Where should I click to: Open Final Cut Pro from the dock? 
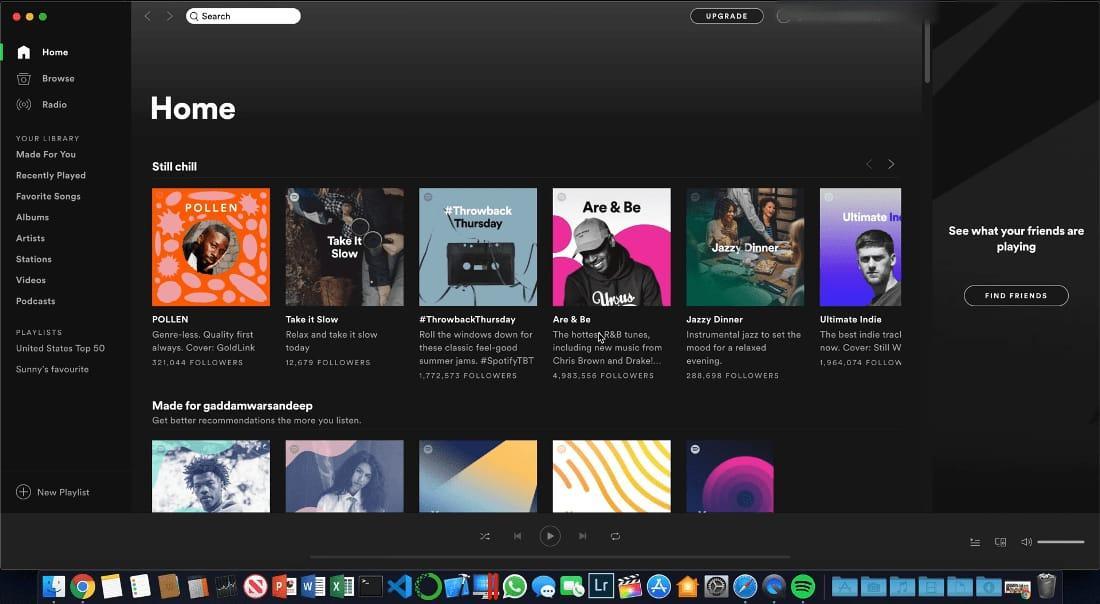click(x=630, y=586)
